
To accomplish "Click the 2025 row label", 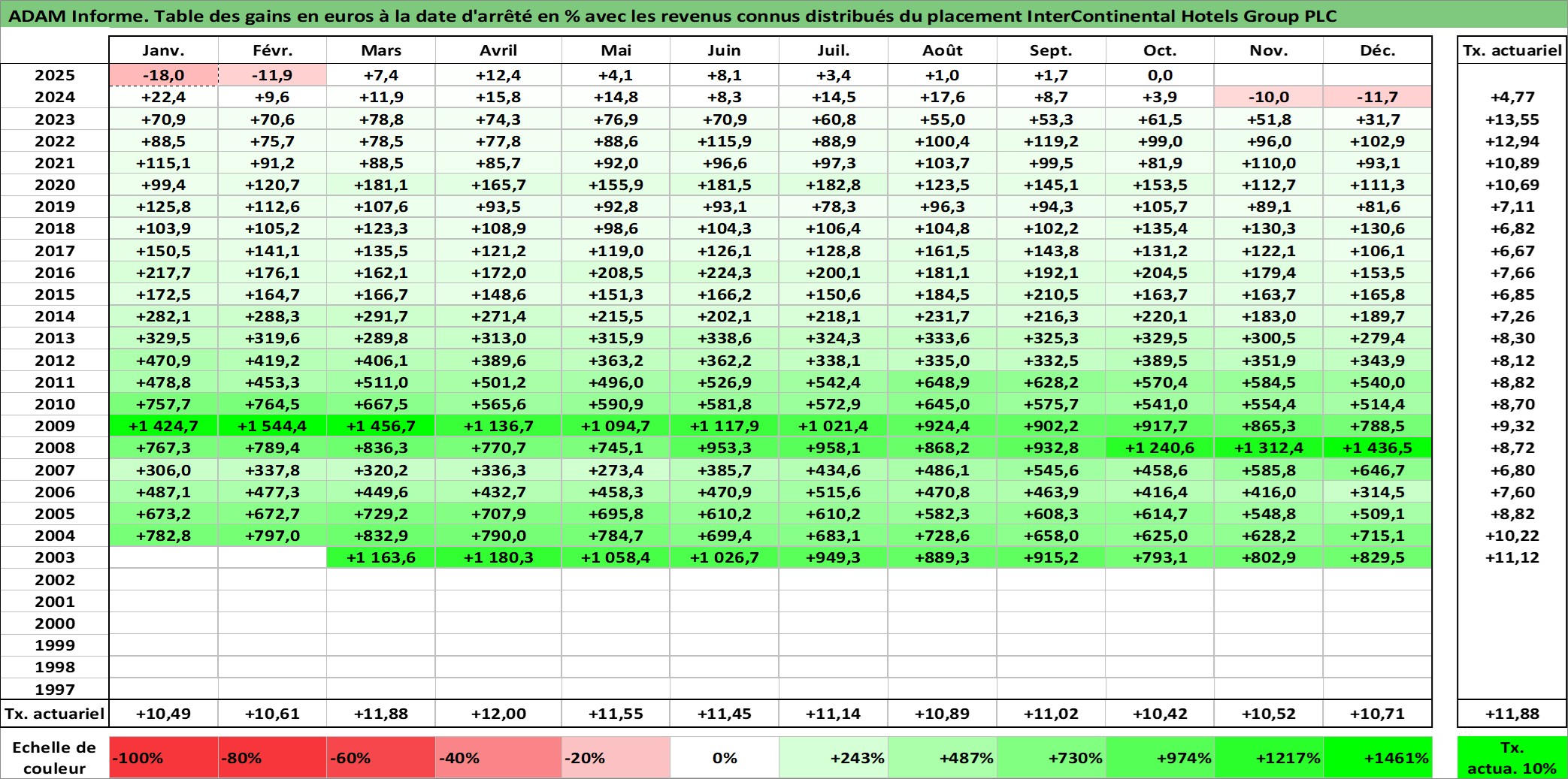I will click(x=55, y=75).
